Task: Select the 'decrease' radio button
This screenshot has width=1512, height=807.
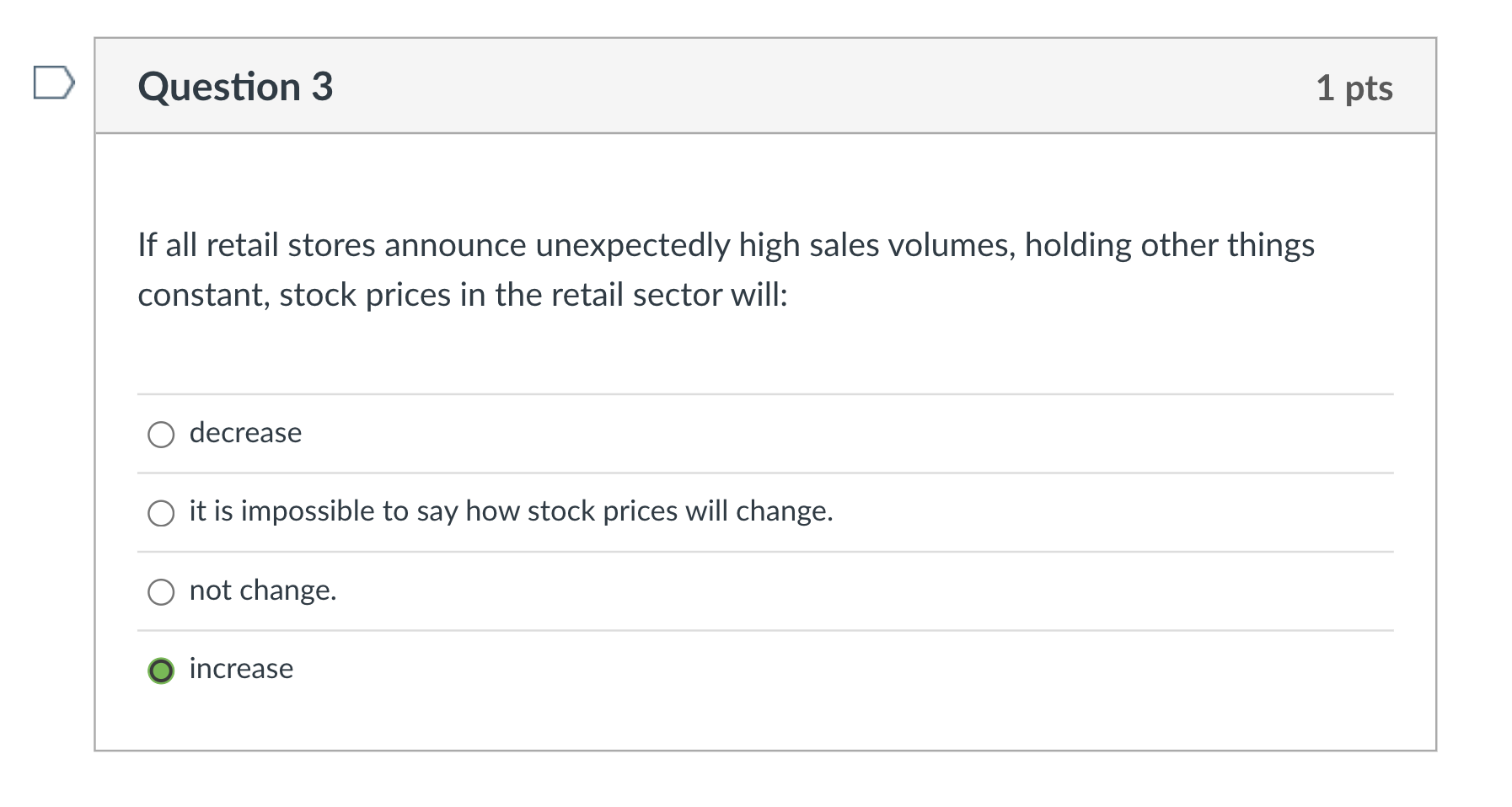Action: [161, 435]
